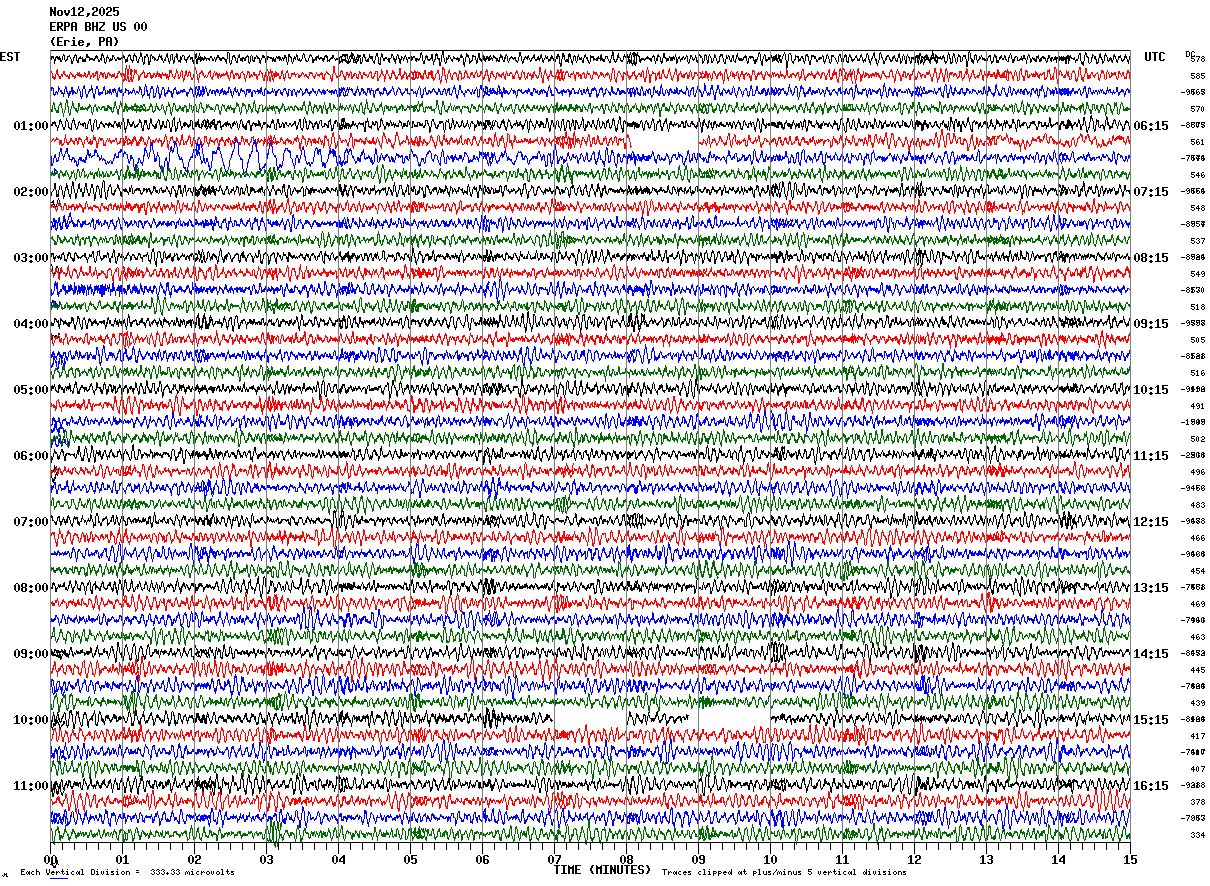Pick minute tick label 00 on axis

(x=51, y=859)
